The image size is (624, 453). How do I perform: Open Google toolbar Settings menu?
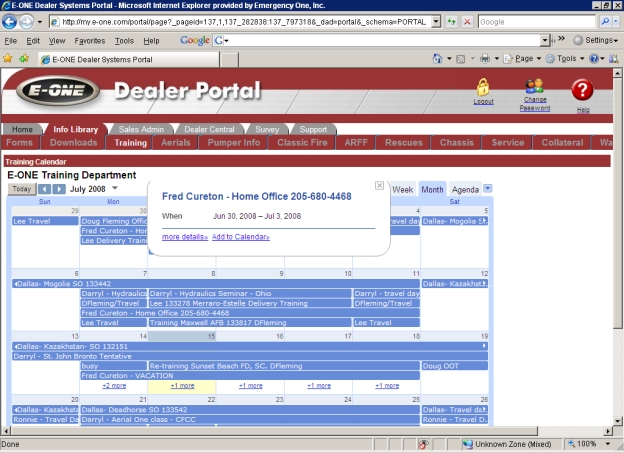tap(595, 40)
